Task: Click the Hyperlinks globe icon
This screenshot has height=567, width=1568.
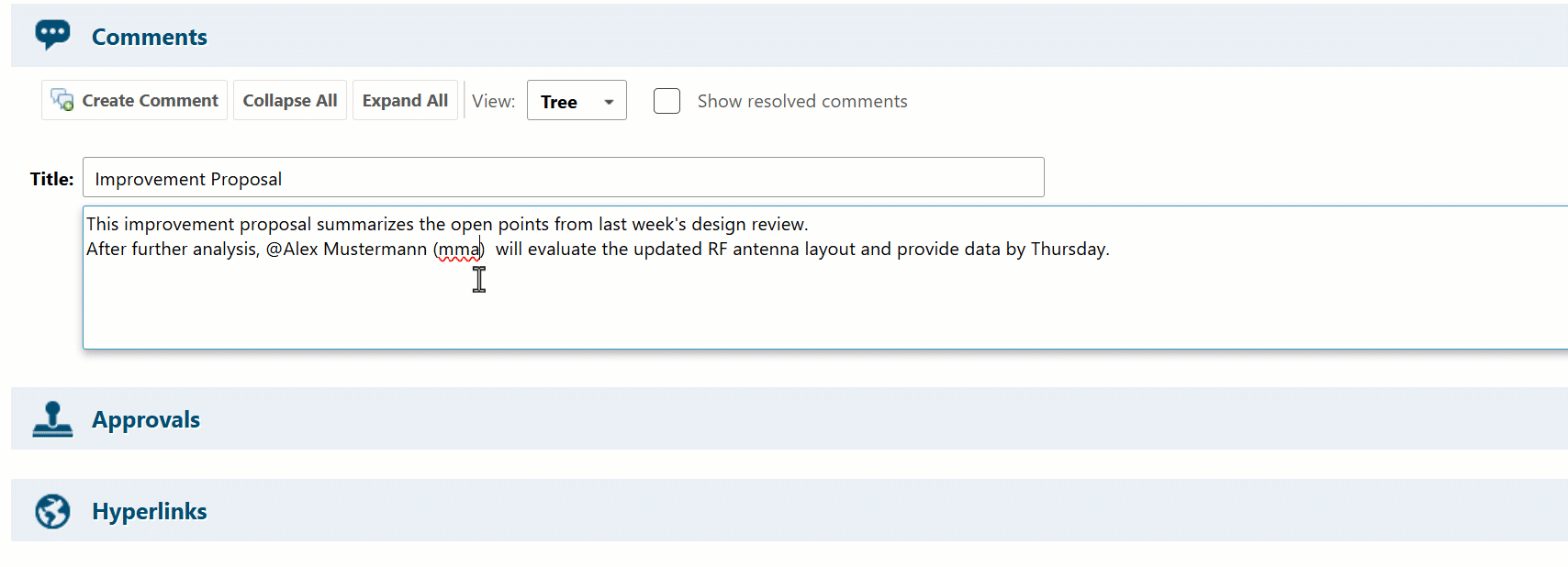Action: (52, 511)
